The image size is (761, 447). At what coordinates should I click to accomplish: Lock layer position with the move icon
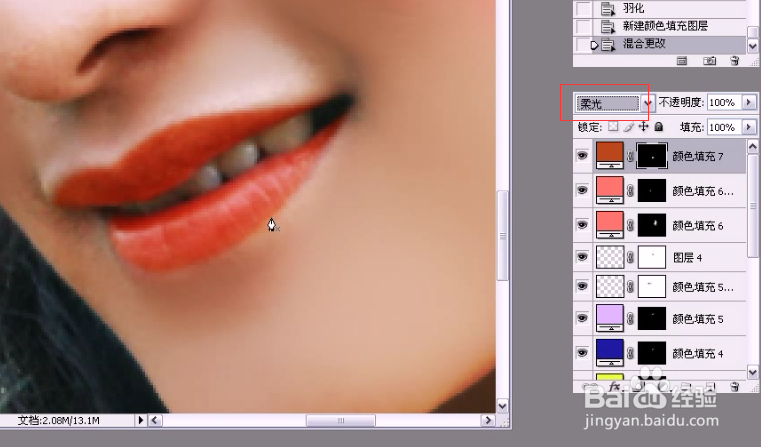644,127
